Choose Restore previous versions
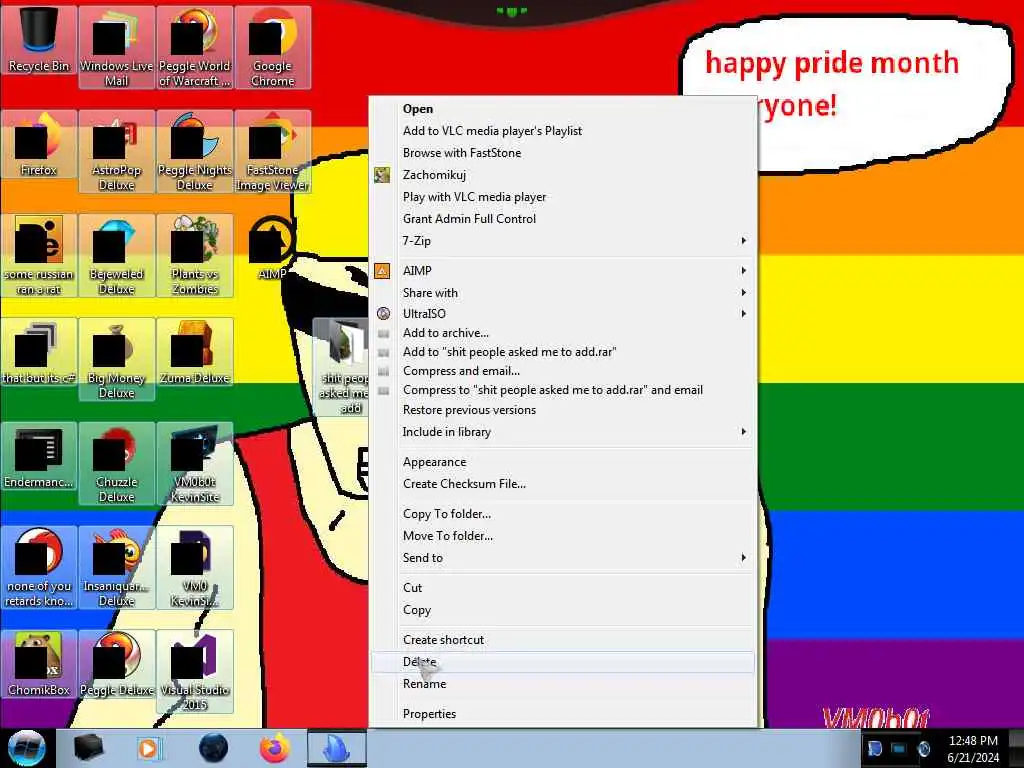Viewport: 1024px width, 768px height. coord(563,409)
